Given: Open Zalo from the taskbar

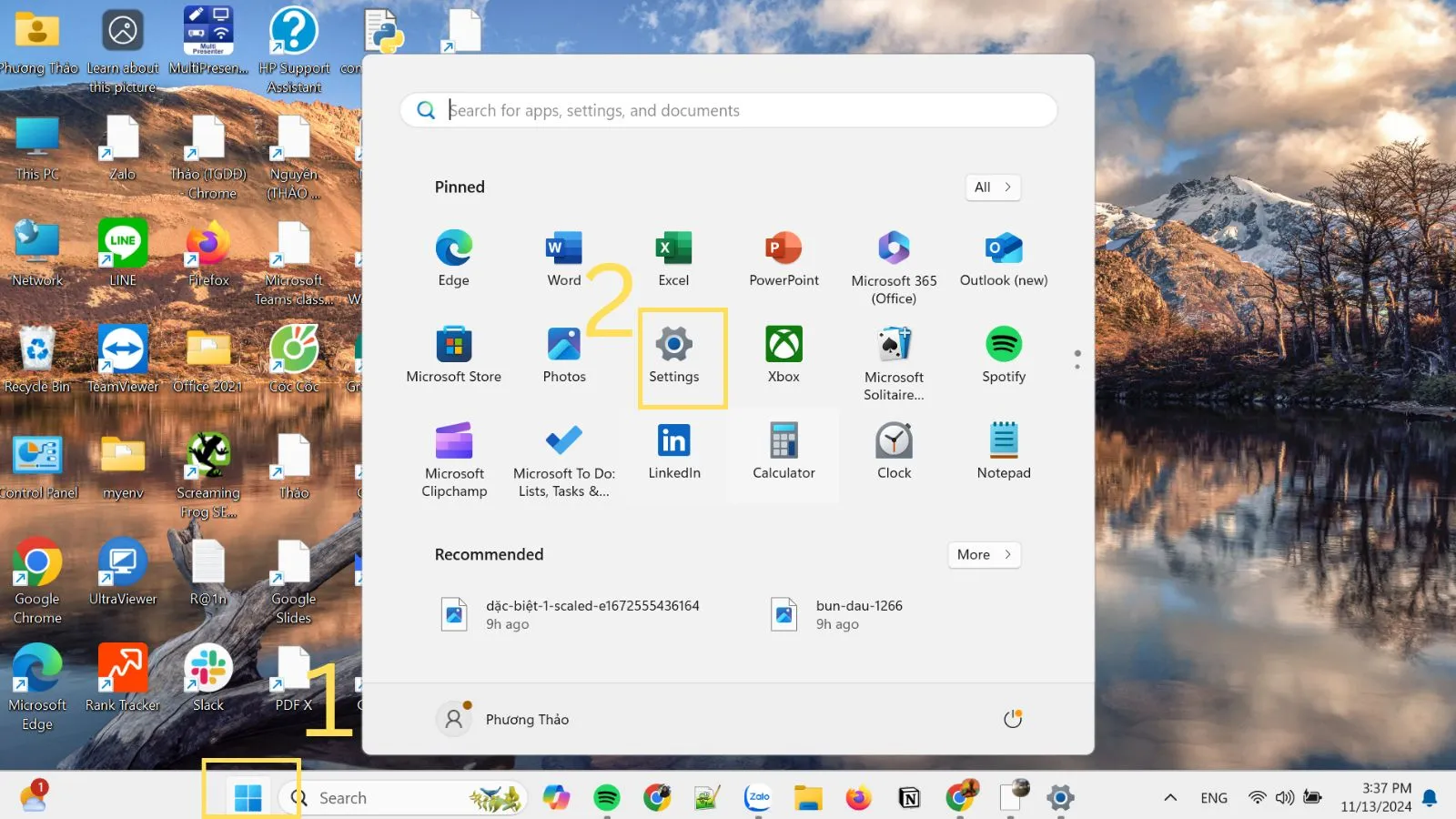Looking at the screenshot, I should click(758, 797).
